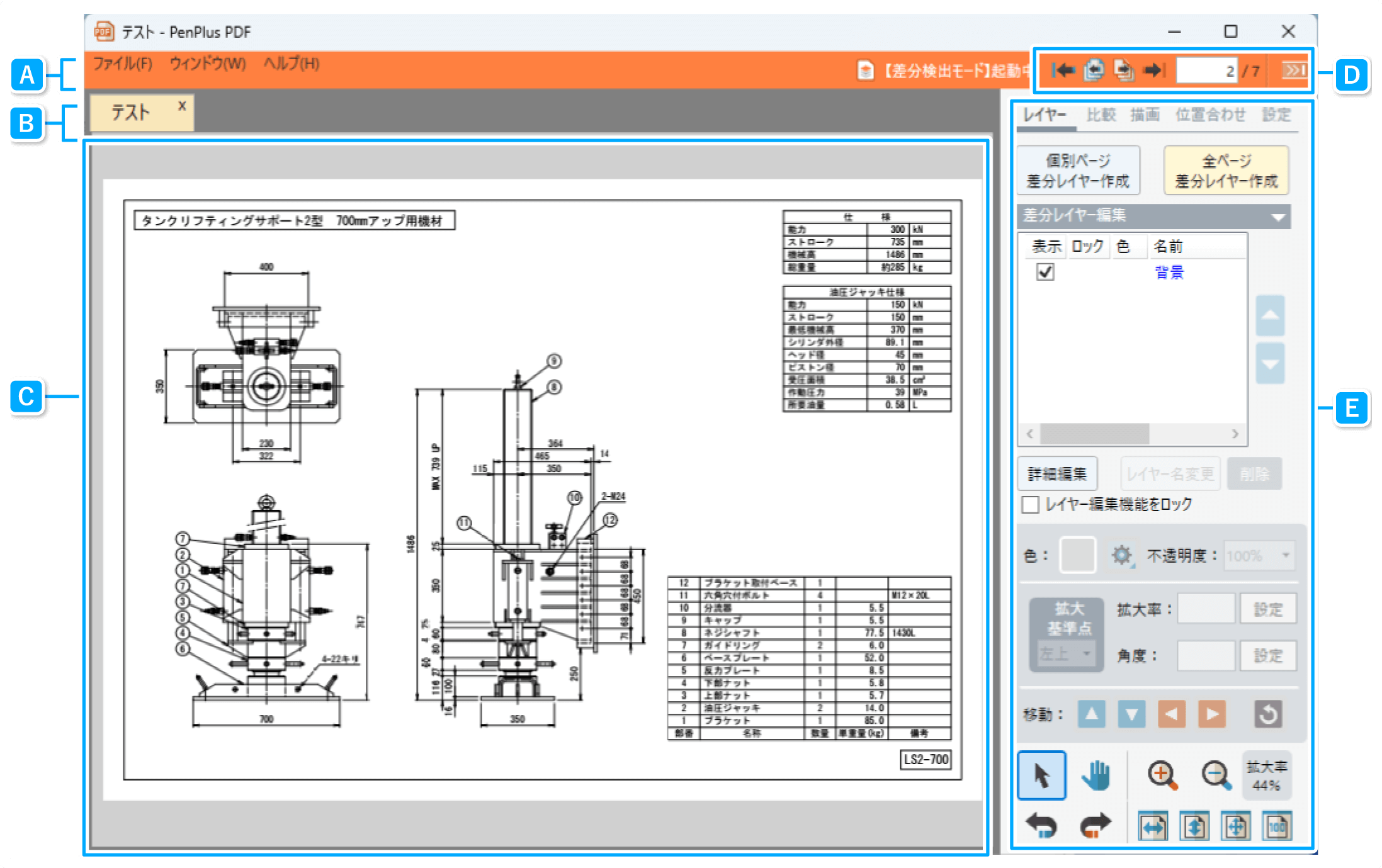Click the layer color swatch box
Image resolution: width=1382 pixels, height=868 pixels.
[x=1077, y=555]
